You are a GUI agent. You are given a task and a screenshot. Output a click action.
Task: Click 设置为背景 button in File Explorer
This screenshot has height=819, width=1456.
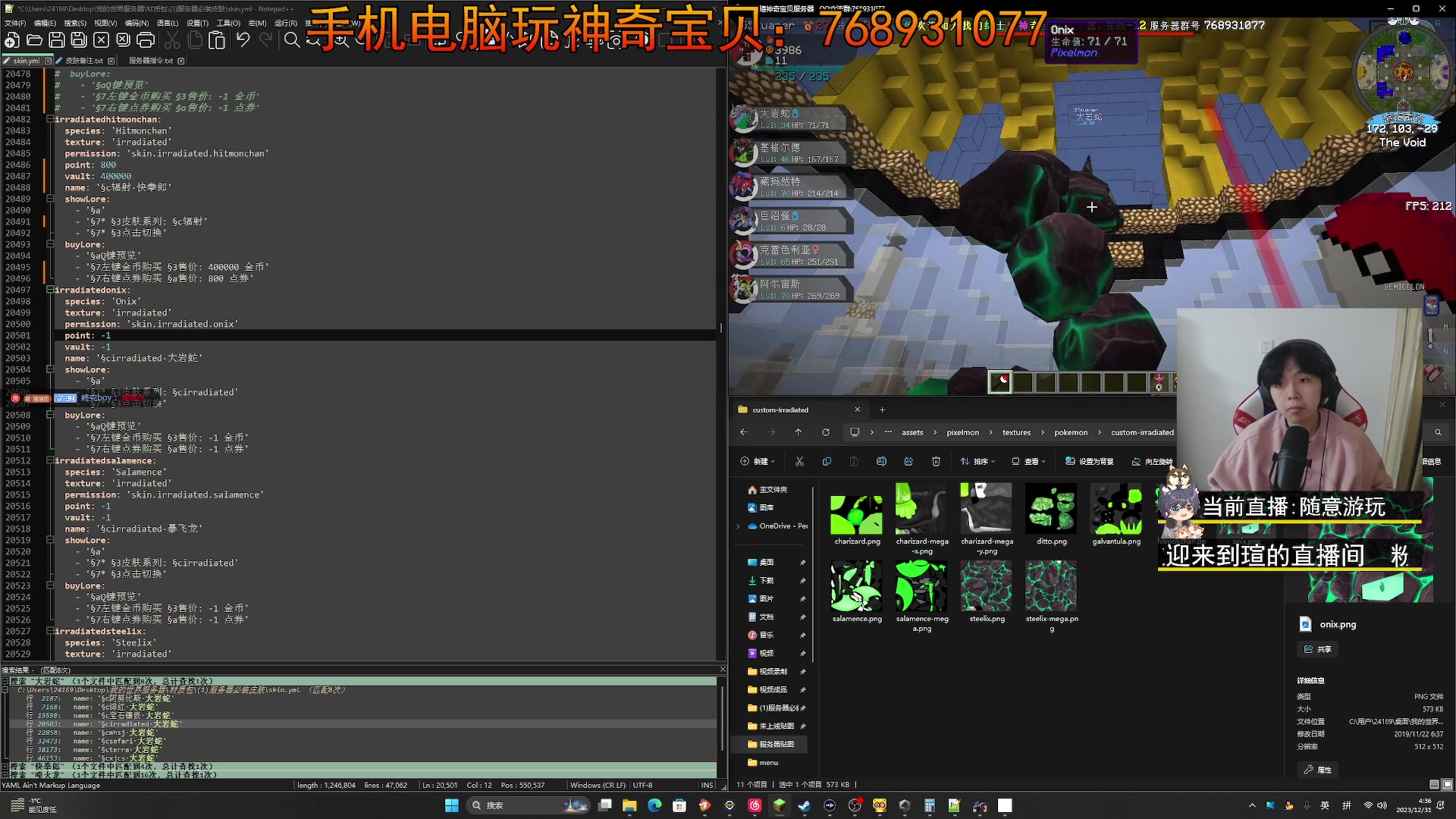[1089, 461]
